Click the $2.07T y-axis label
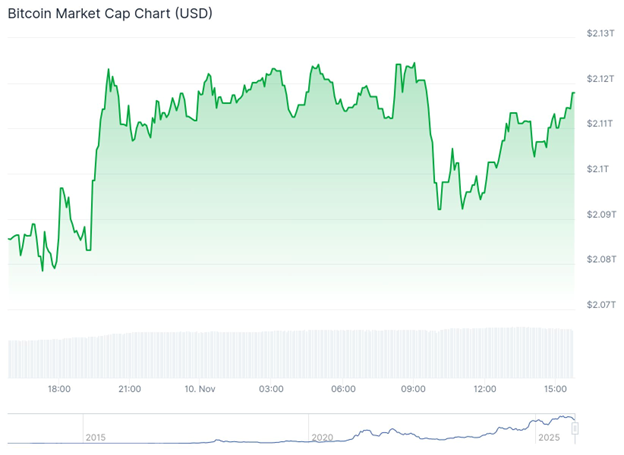Screen dimensions: 624x455 coord(602,304)
